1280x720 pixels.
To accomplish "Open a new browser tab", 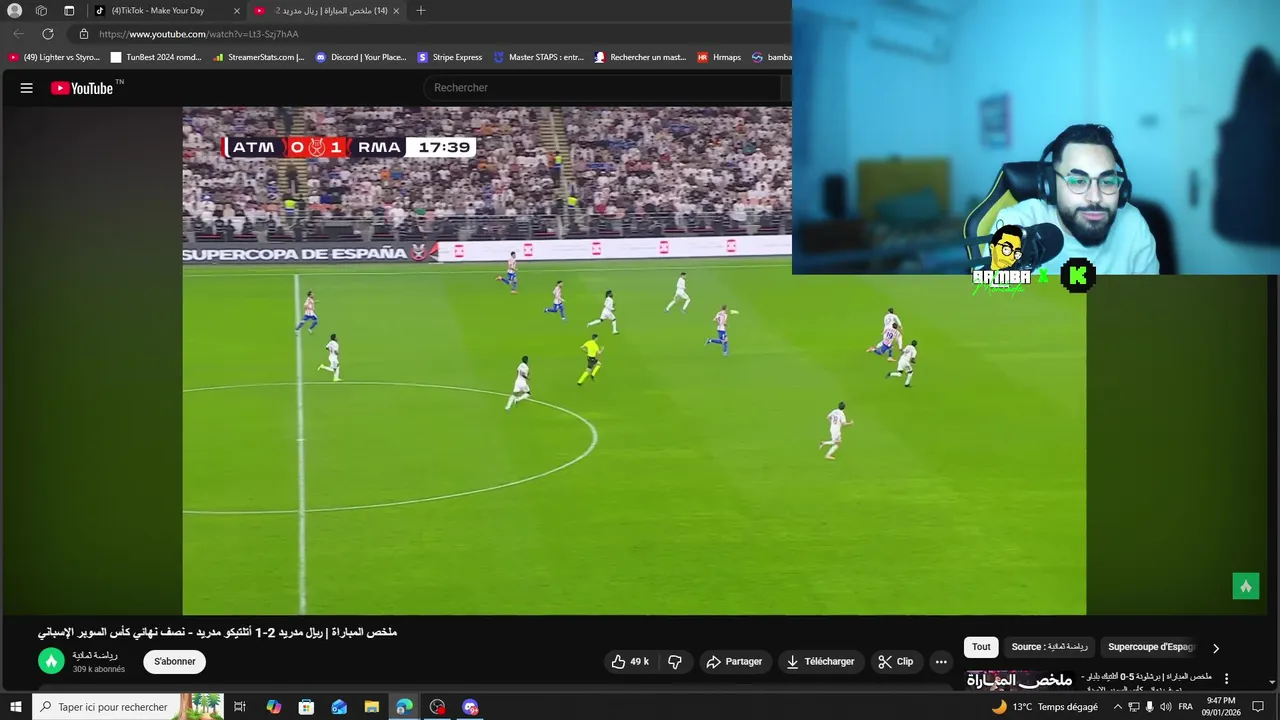I will point(421,11).
